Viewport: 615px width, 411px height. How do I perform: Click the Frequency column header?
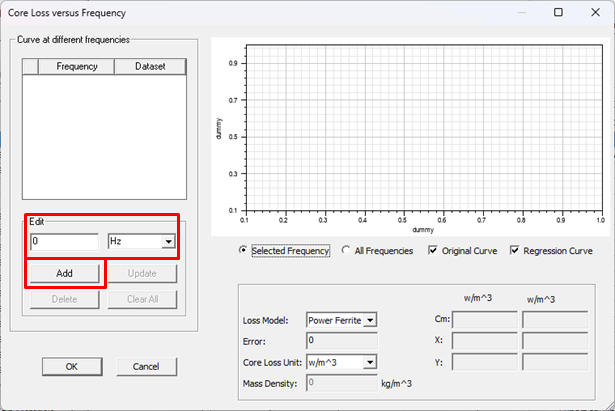click(77, 67)
